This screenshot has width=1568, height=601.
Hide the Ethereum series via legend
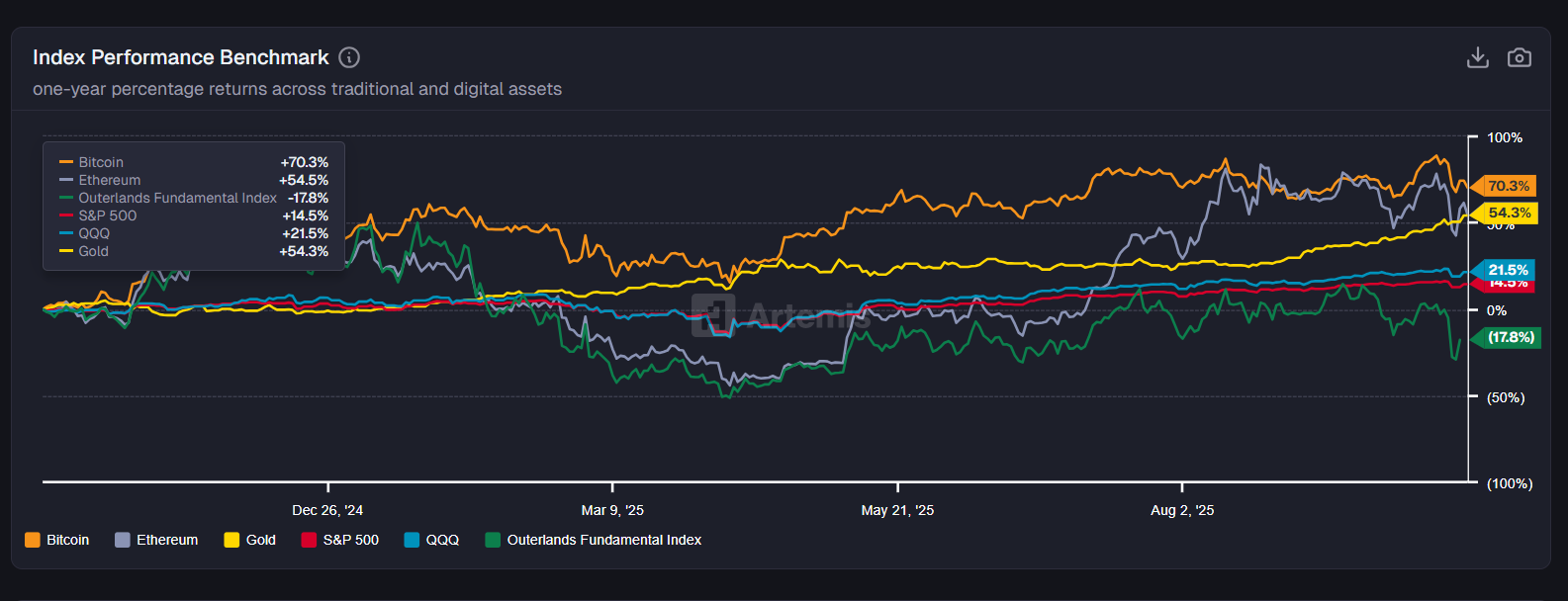pos(166,540)
